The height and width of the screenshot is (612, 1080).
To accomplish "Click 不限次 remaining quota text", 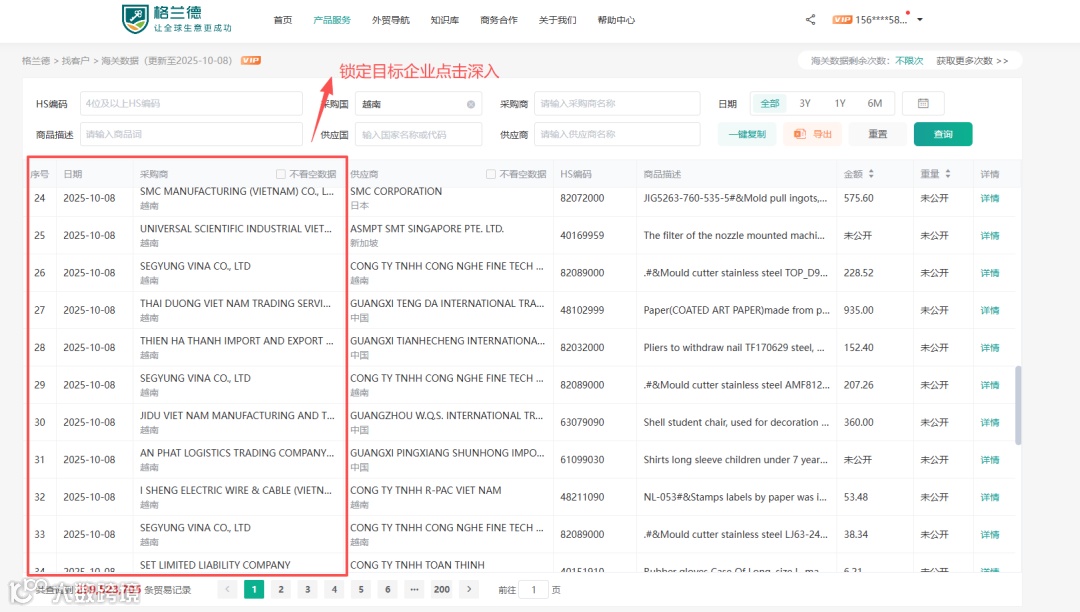I will click(x=909, y=61).
